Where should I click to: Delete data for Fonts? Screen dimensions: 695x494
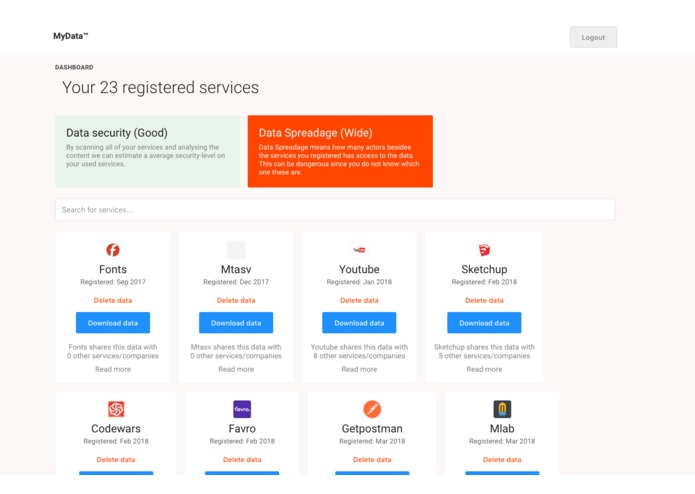click(113, 300)
